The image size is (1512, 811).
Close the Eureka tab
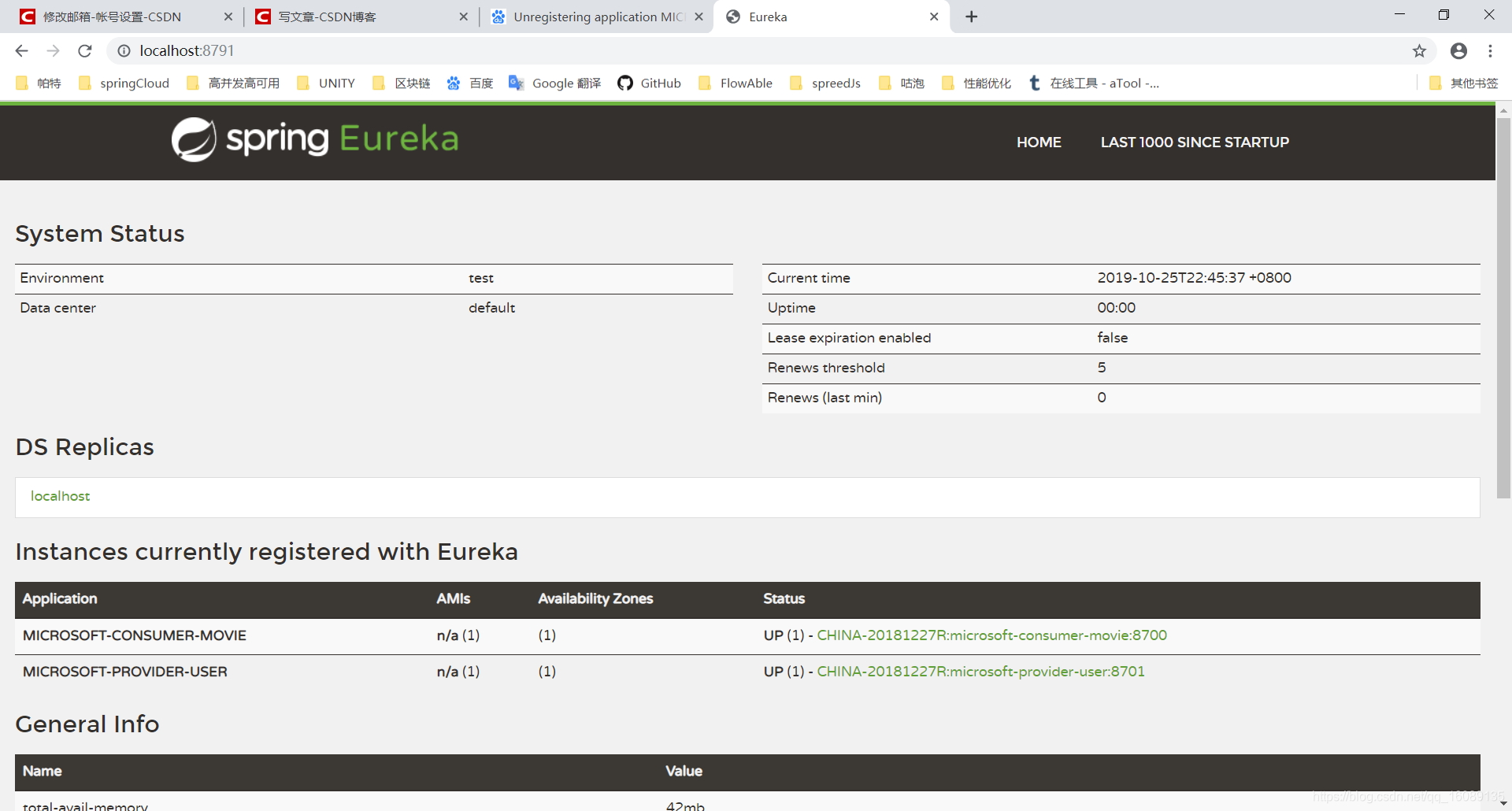pos(934,17)
